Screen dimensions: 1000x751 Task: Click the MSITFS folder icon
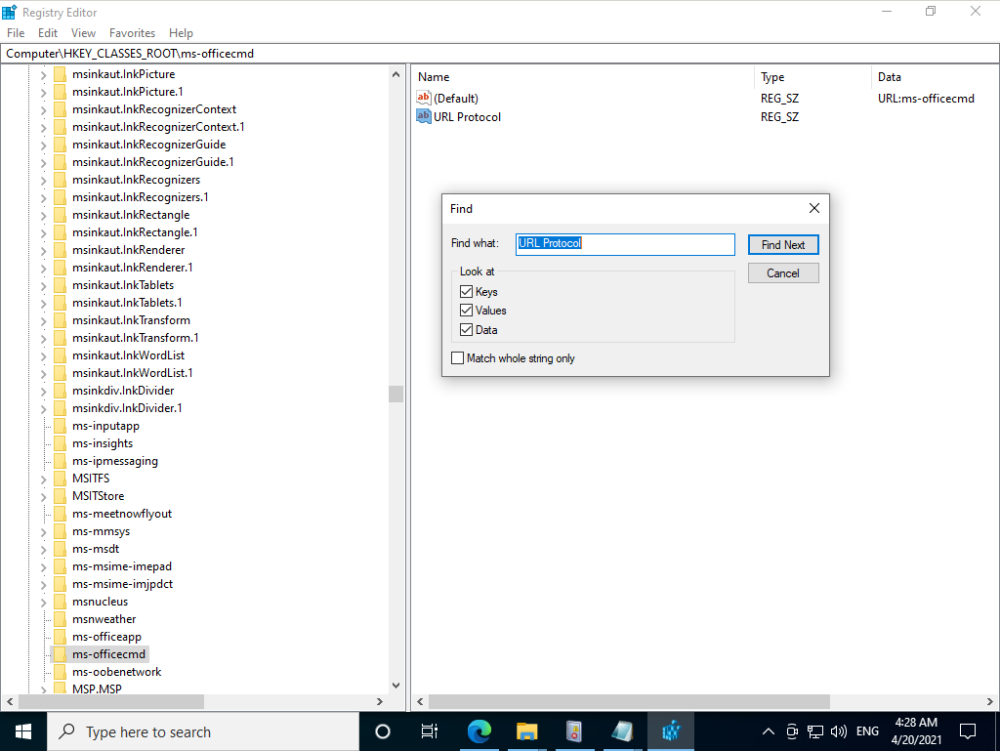point(60,478)
